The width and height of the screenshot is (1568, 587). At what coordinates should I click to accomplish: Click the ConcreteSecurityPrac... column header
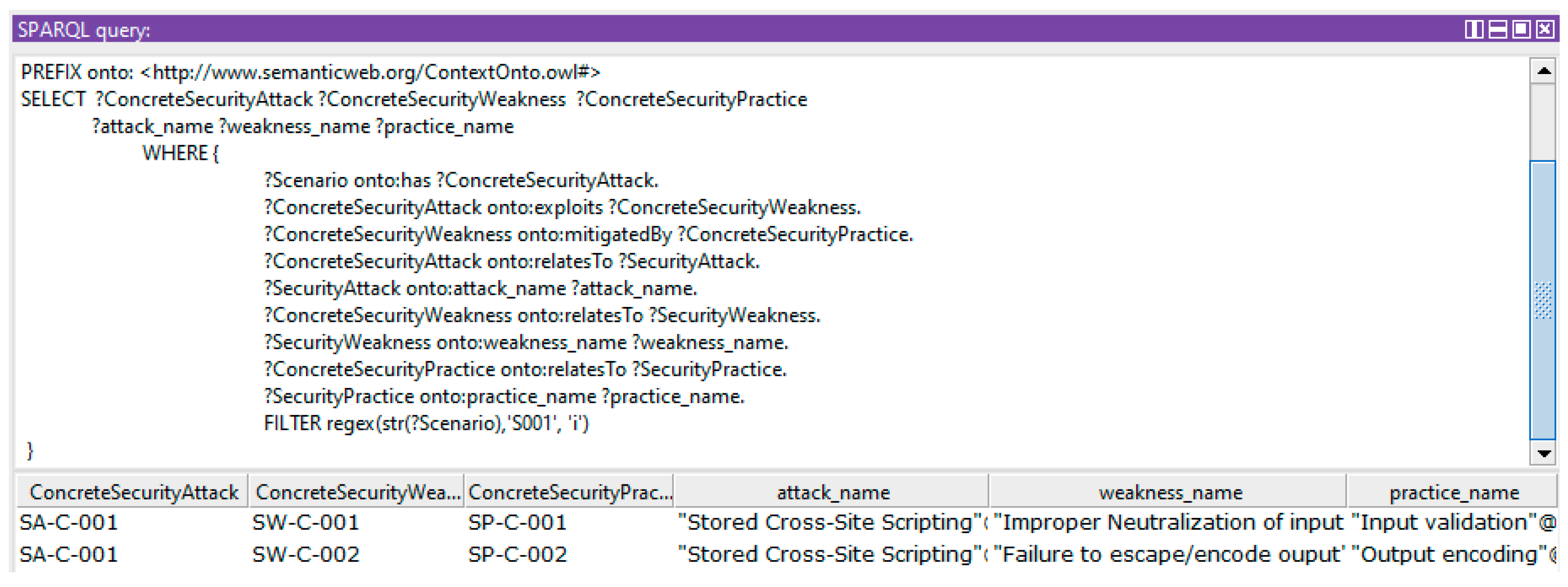pos(570,492)
